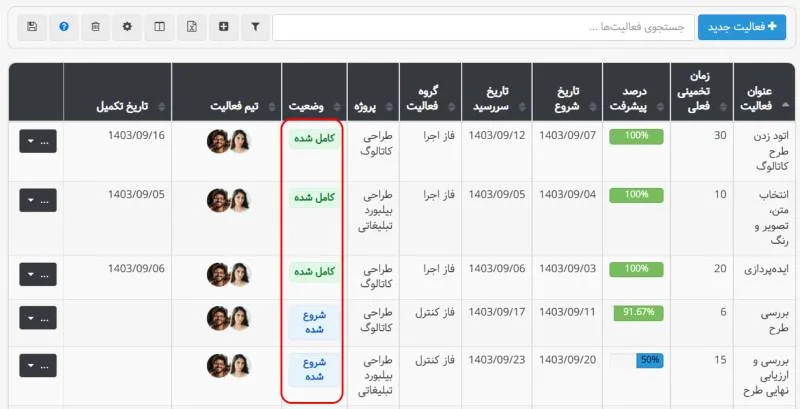The width and height of the screenshot is (800, 409).
Task: Sort by the تیم فعالیت column header
Action: pos(227,92)
